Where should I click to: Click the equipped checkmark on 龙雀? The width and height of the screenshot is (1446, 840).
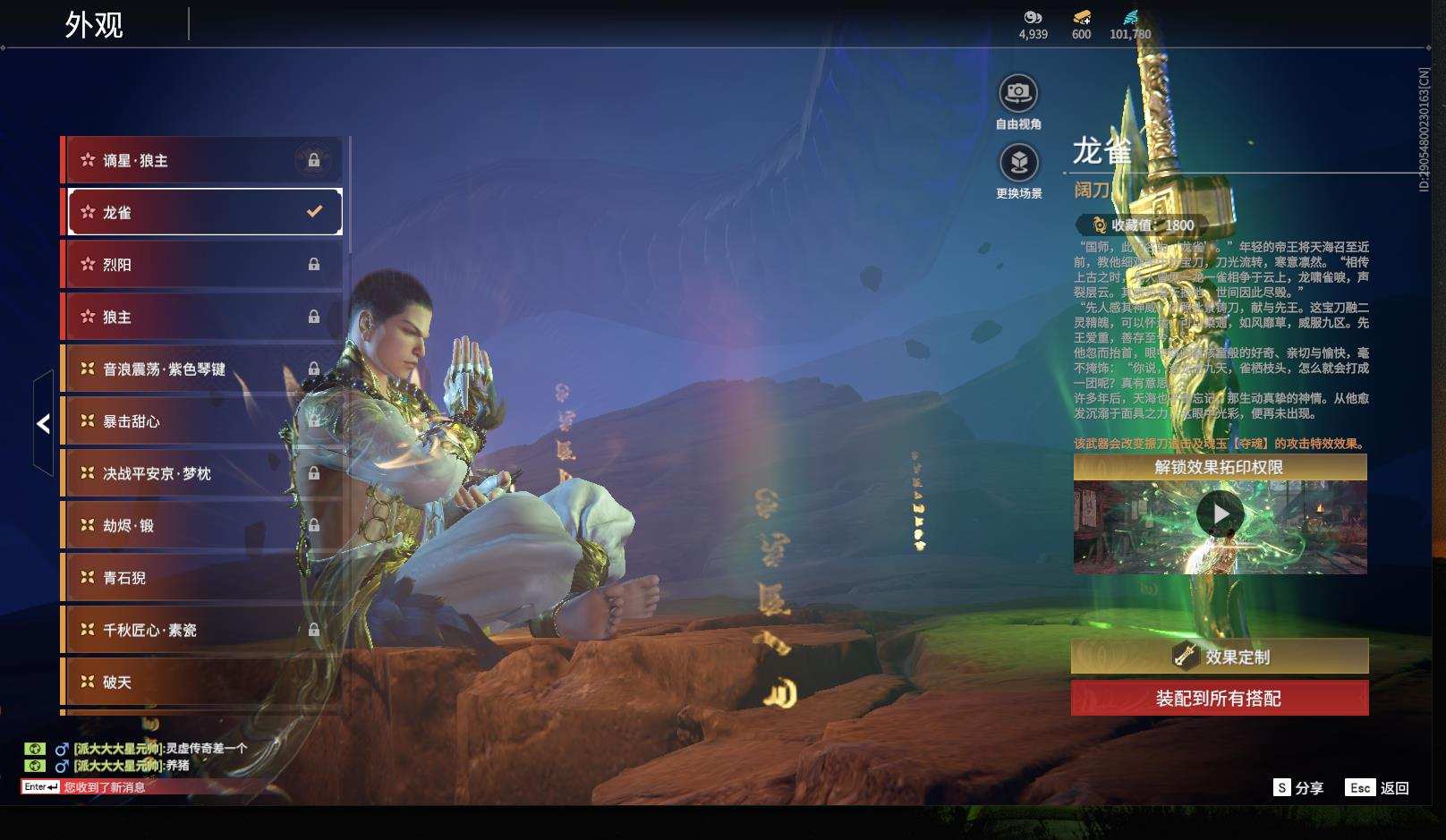tap(314, 212)
